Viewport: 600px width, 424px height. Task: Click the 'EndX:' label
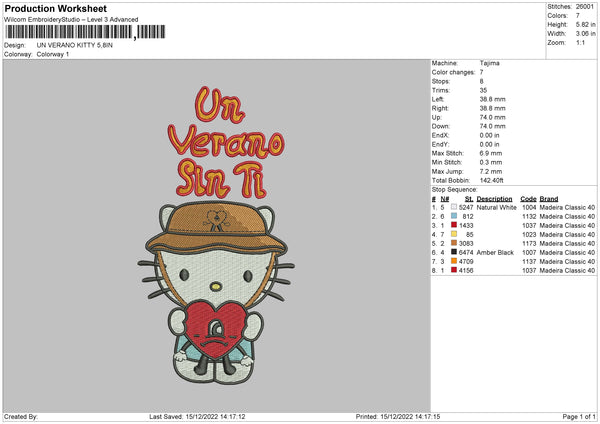coord(440,135)
